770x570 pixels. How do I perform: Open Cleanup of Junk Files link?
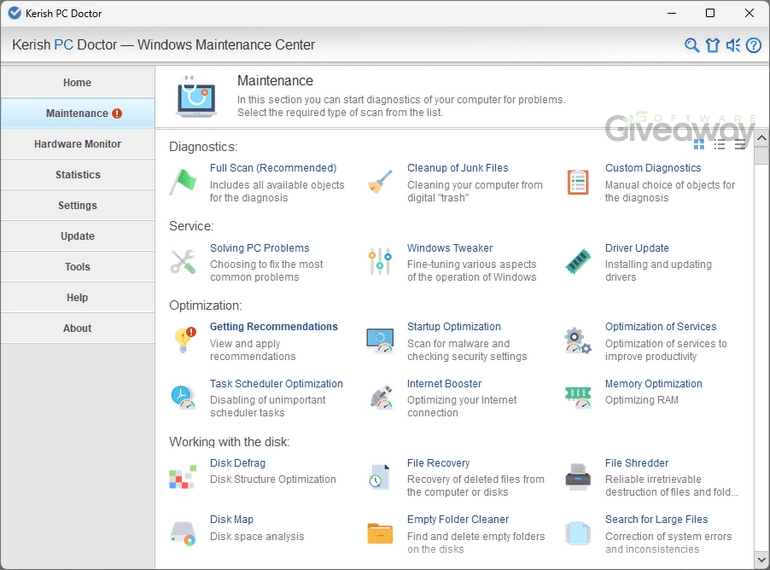(457, 168)
